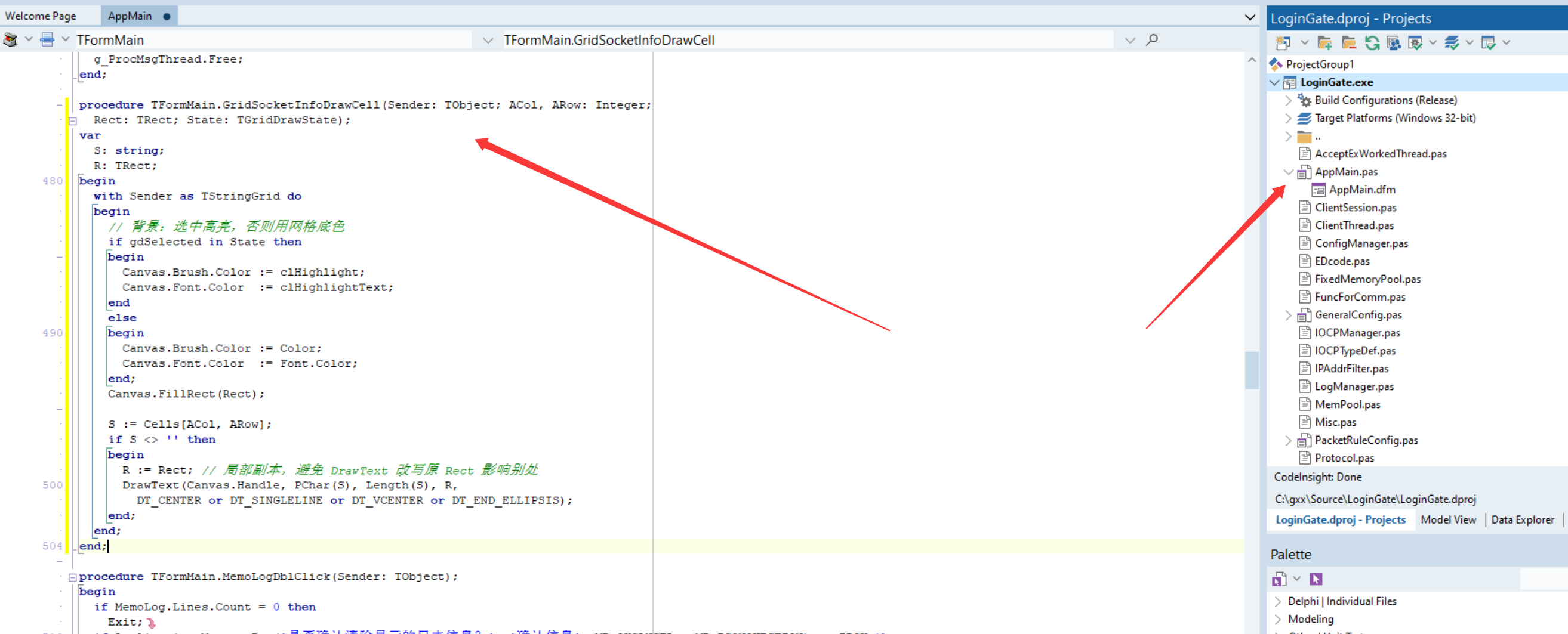Open the Model View tab
Image resolution: width=1568 pixels, height=634 pixels.
tap(1448, 519)
